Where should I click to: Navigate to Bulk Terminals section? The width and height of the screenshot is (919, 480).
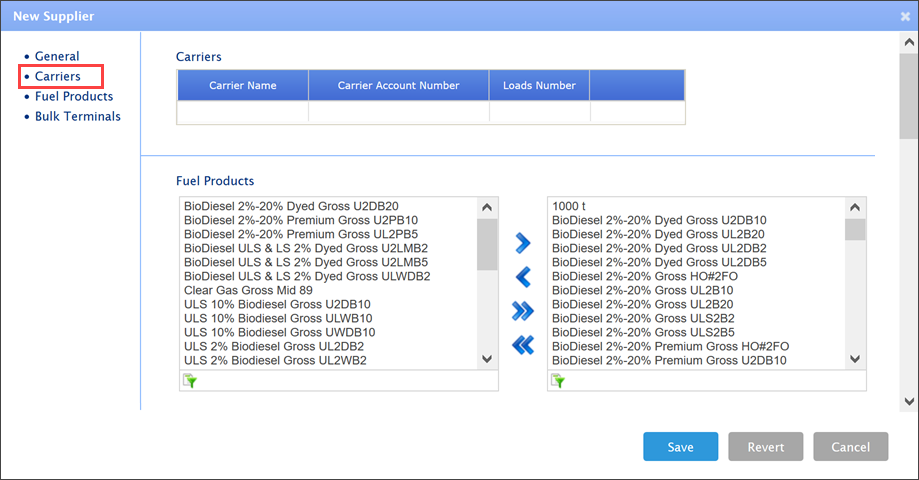point(78,116)
